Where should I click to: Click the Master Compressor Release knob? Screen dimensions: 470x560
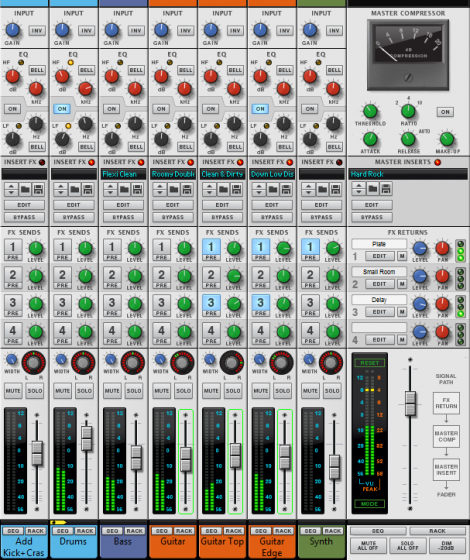pyautogui.click(x=408, y=139)
